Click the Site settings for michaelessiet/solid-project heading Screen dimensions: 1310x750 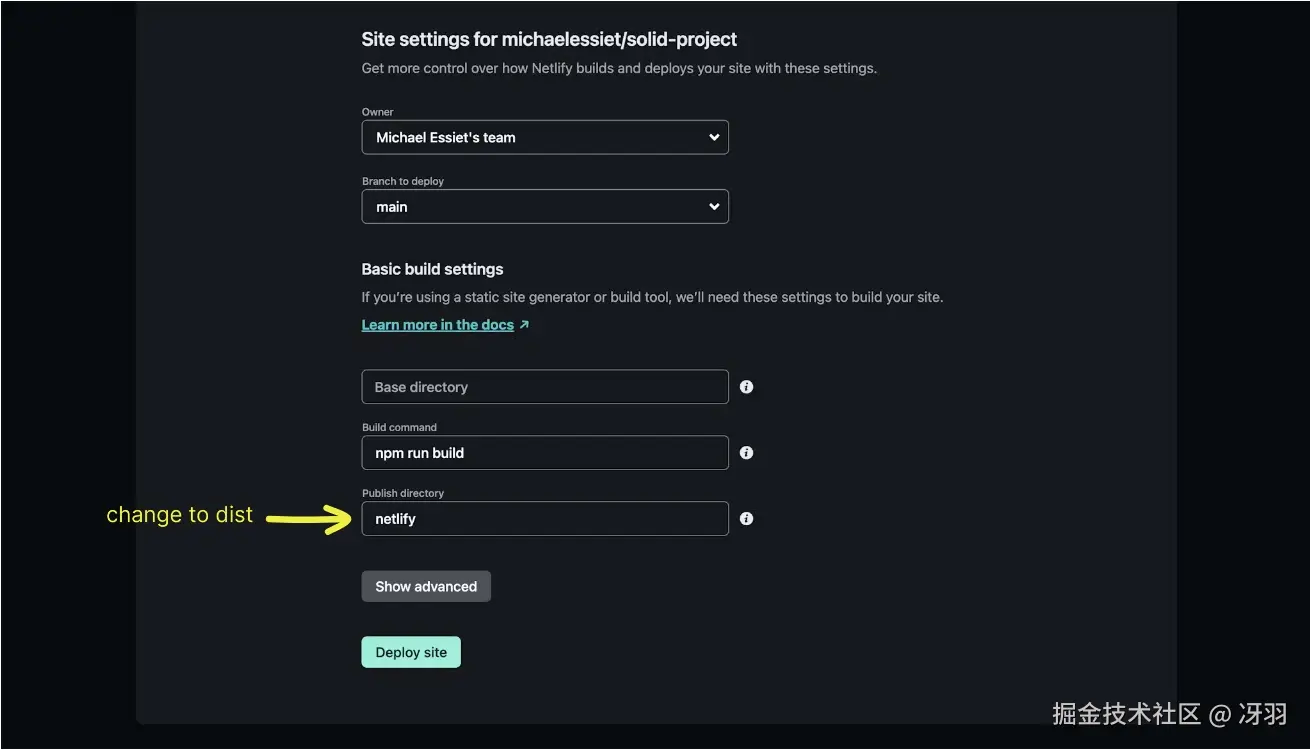pyautogui.click(x=549, y=40)
